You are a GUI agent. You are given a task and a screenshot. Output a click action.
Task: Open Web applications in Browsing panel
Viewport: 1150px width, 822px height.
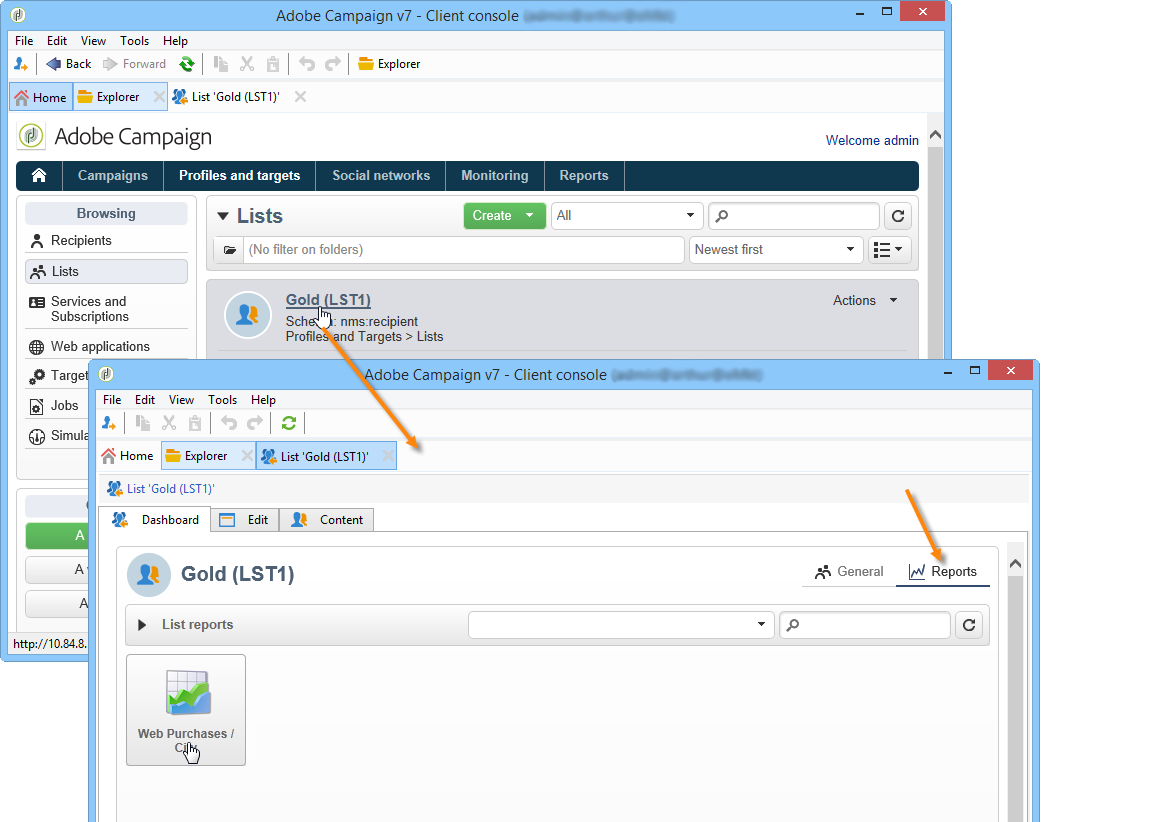click(106, 346)
